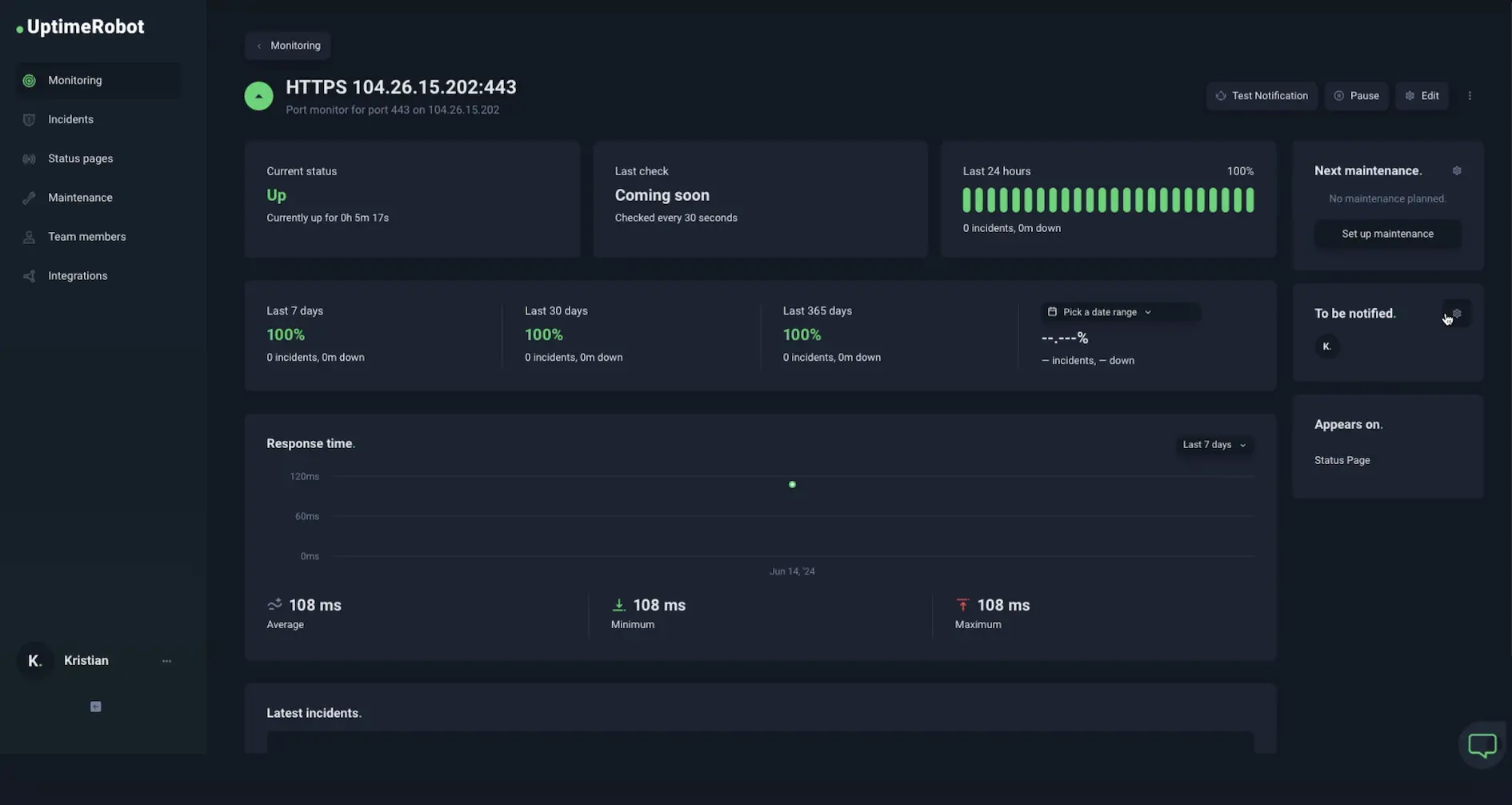
Task: Click the green up-status indicator circle
Action: (x=258, y=95)
